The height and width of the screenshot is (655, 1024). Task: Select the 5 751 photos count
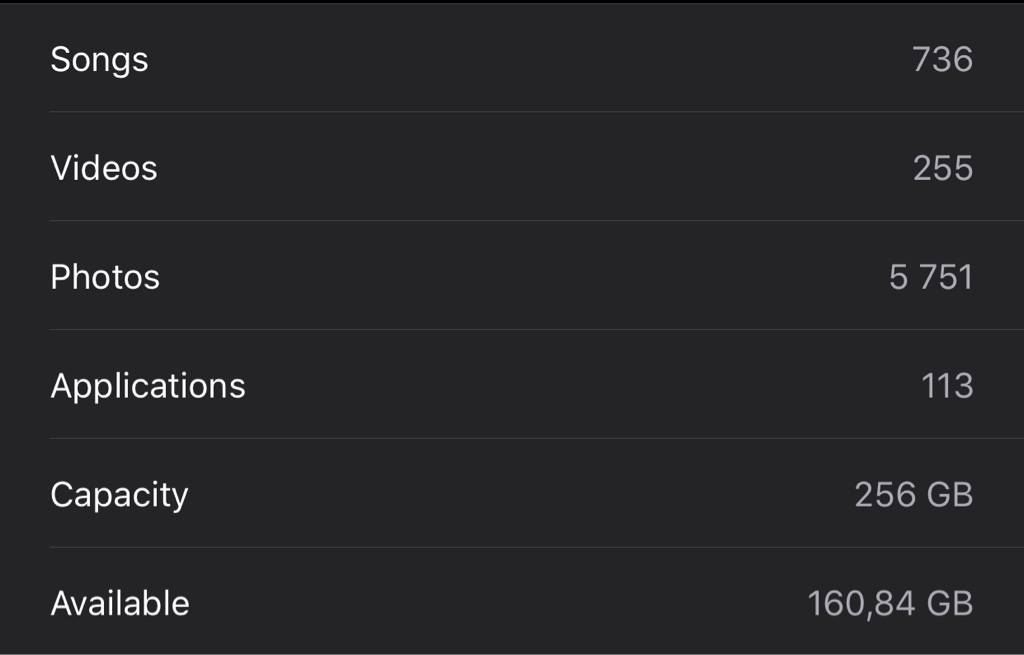(931, 277)
